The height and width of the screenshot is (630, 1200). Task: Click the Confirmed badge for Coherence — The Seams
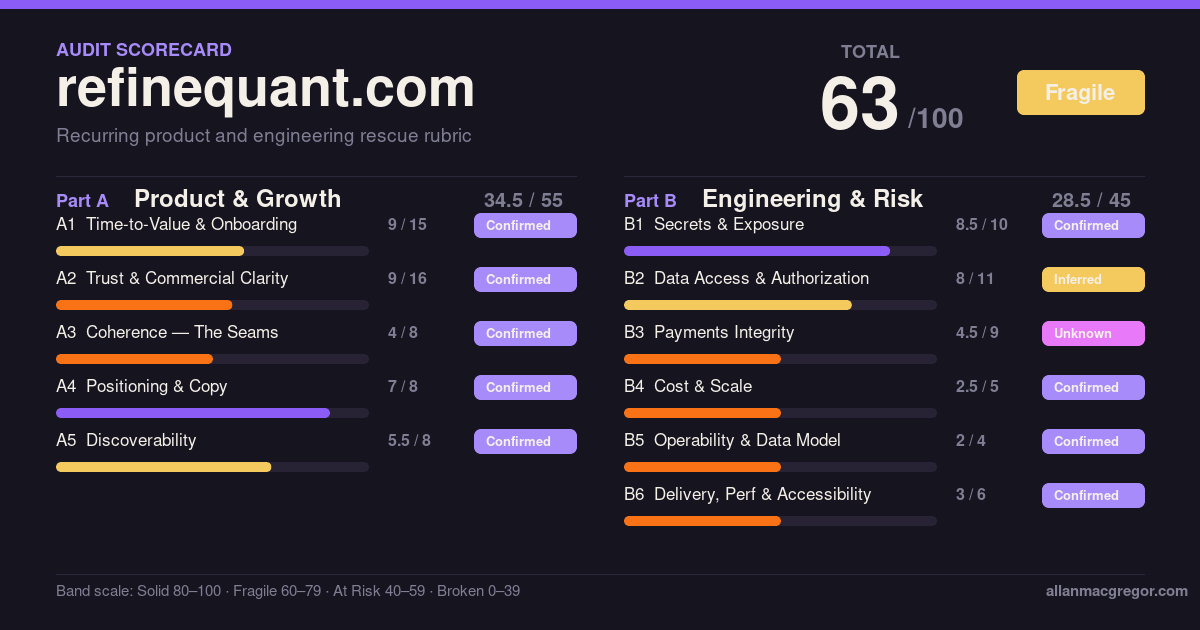pyautogui.click(x=525, y=333)
